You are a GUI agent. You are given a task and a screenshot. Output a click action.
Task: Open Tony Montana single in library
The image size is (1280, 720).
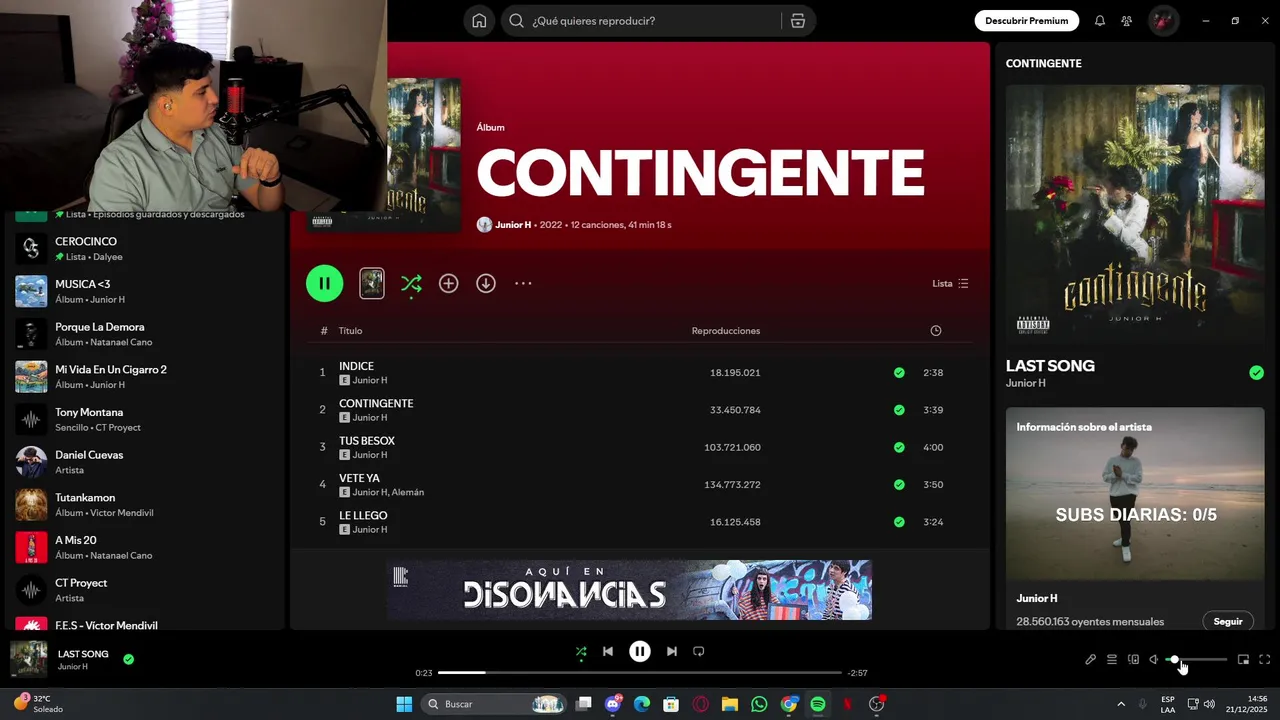[x=145, y=420]
